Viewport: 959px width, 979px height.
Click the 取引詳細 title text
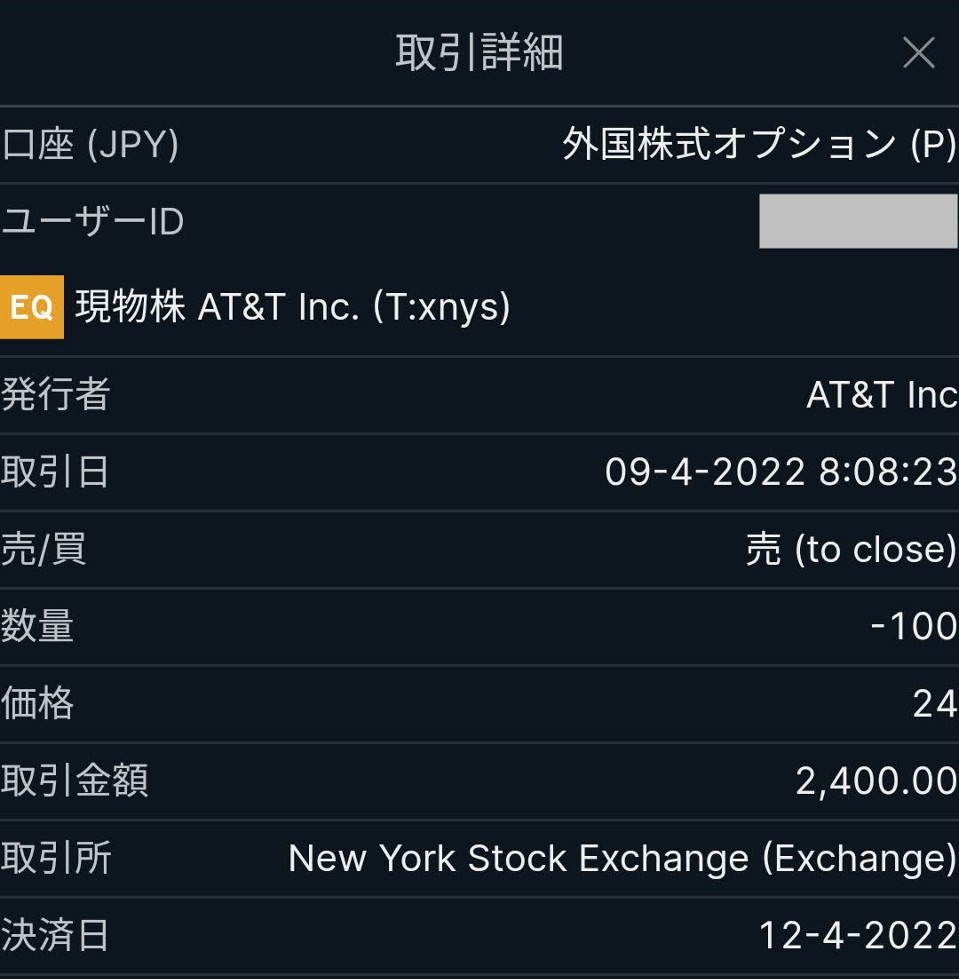tap(479, 53)
